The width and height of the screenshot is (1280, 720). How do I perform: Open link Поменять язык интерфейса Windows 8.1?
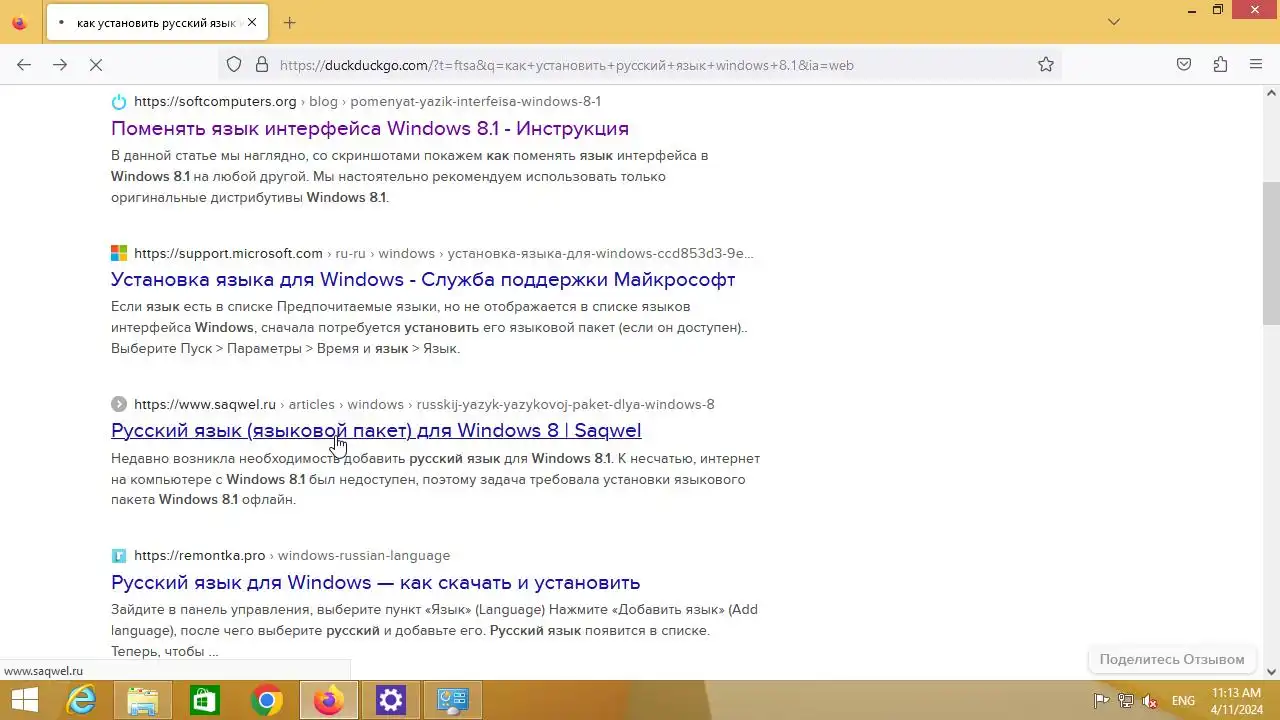(370, 128)
